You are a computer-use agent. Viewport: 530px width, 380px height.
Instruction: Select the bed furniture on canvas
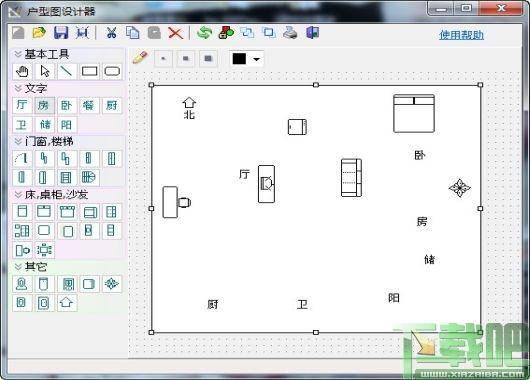tap(414, 114)
